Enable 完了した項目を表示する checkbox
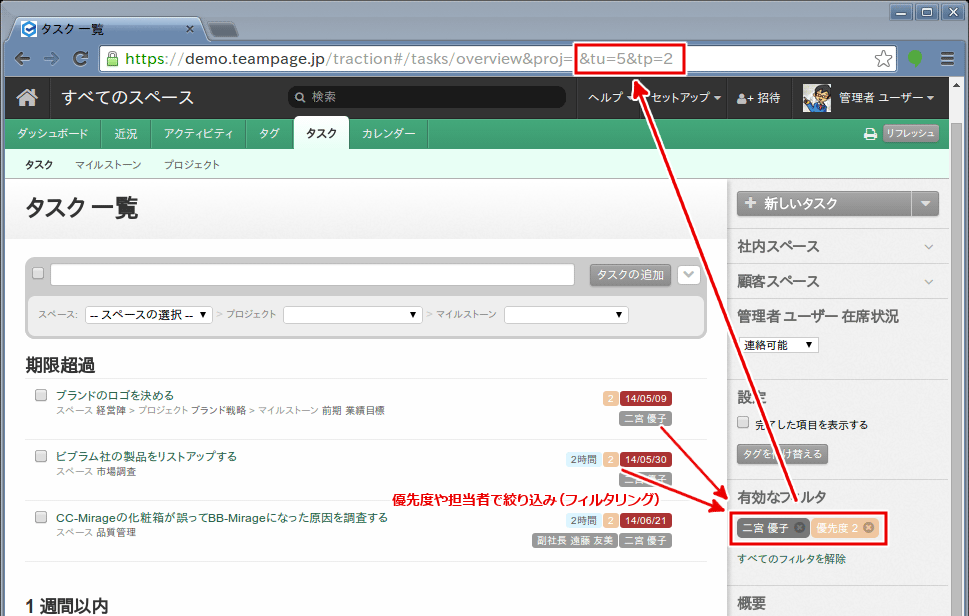Image resolution: width=969 pixels, height=616 pixels. 742,424
